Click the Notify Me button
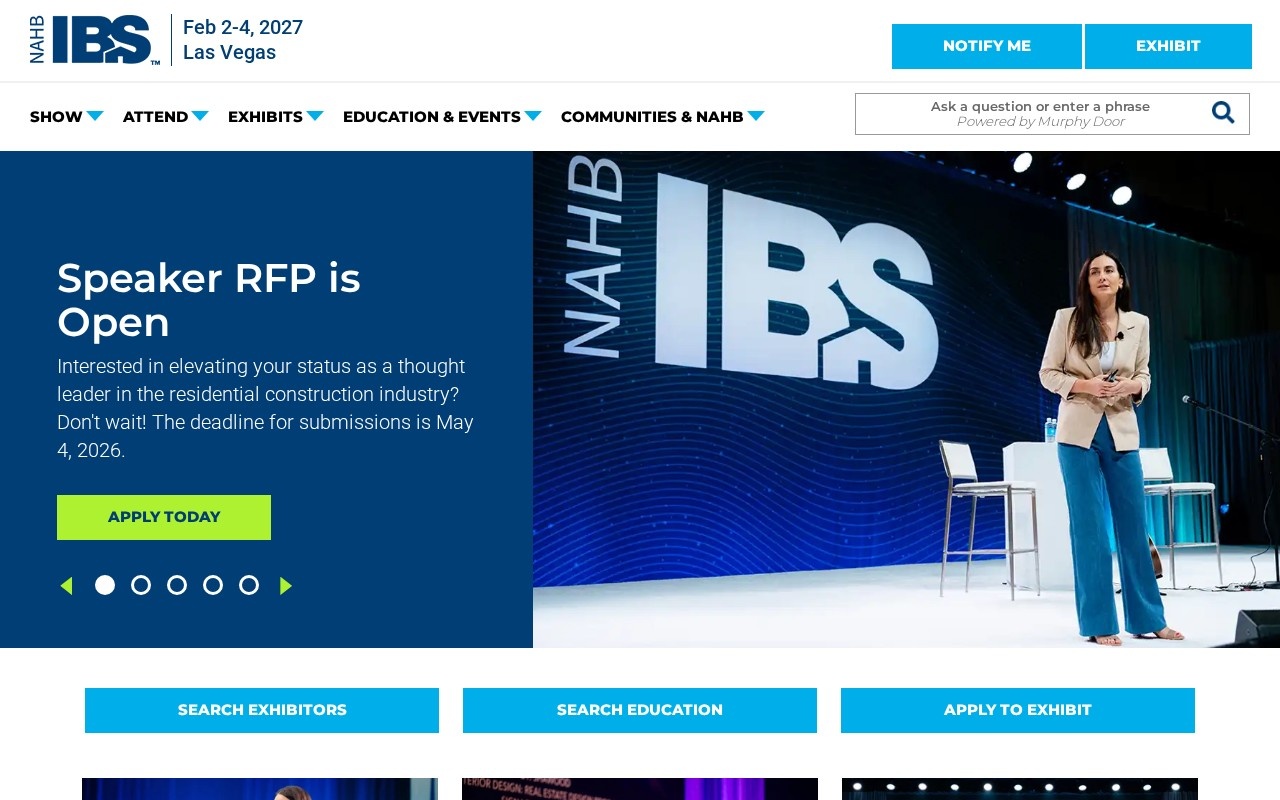1280x800 pixels. (x=986, y=46)
